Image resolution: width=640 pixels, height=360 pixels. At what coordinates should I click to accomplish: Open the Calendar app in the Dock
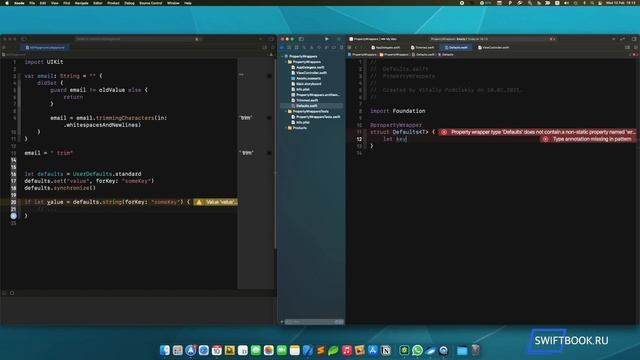217,350
